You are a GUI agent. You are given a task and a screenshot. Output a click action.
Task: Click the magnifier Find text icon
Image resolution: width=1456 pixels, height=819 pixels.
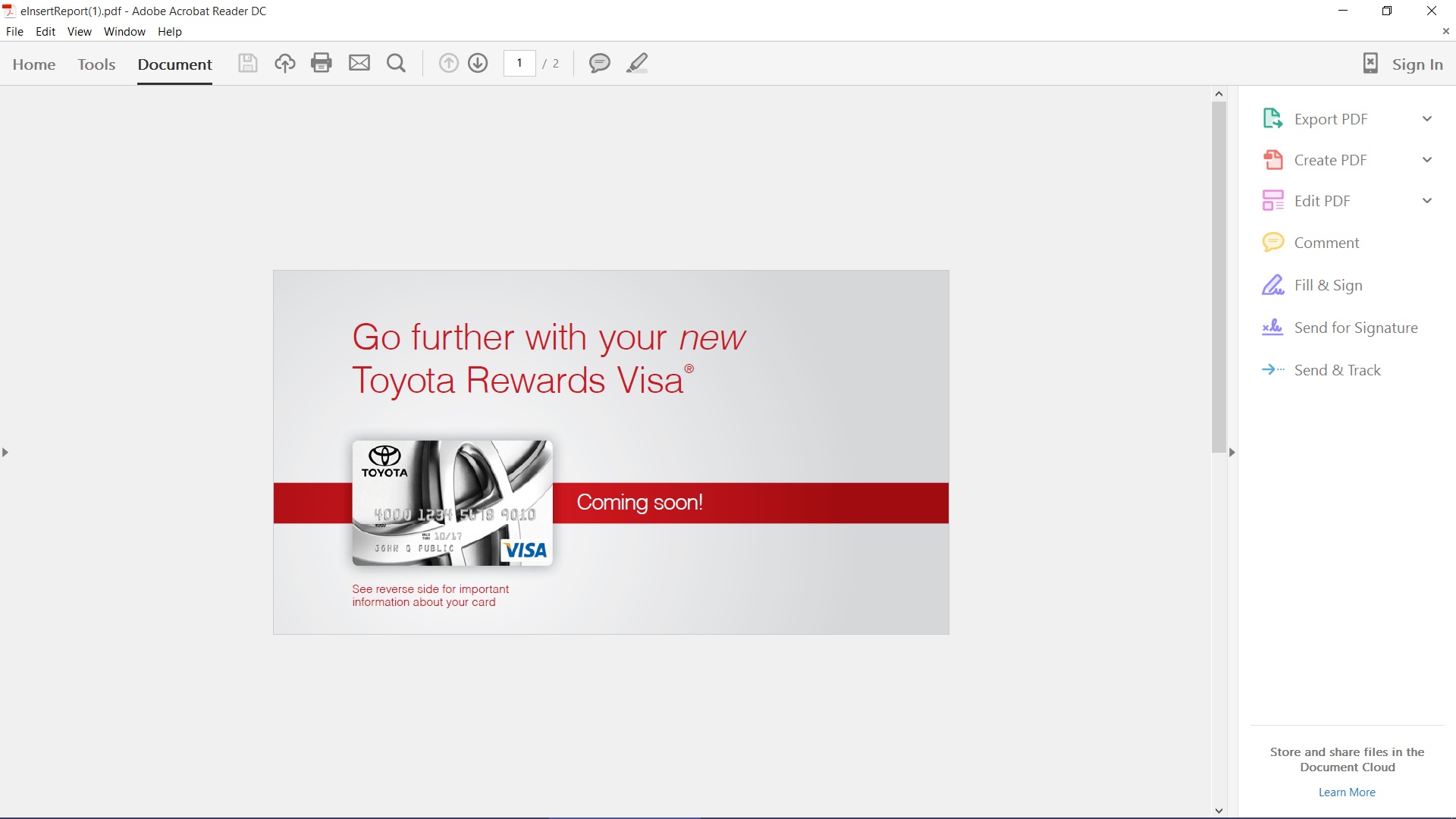coord(396,63)
